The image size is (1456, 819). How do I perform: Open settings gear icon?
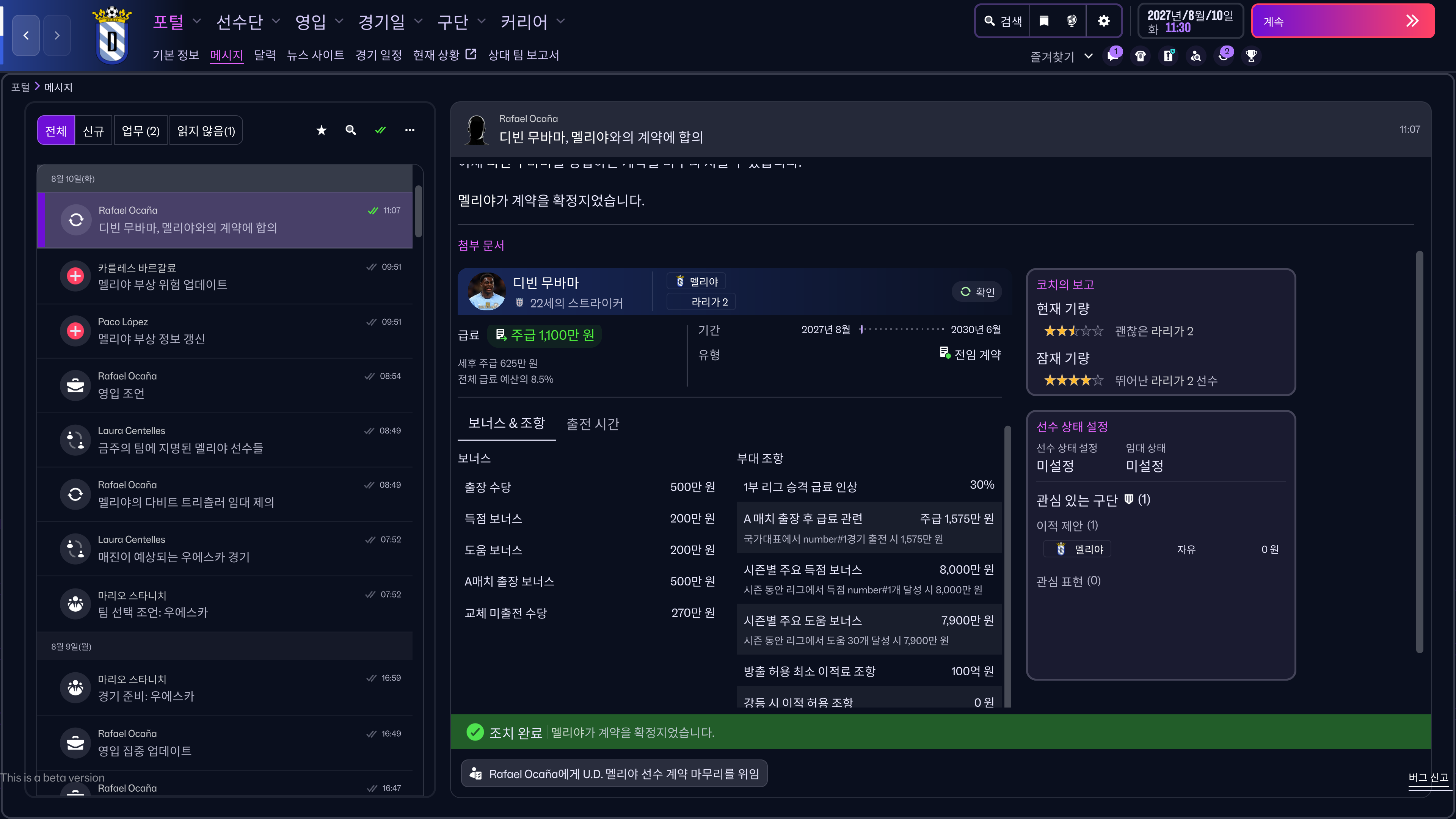point(1103,21)
